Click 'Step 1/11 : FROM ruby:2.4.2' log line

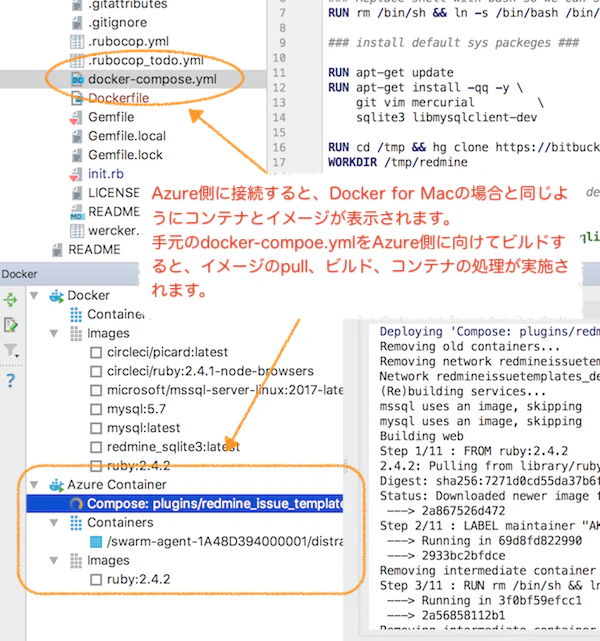coord(474,451)
